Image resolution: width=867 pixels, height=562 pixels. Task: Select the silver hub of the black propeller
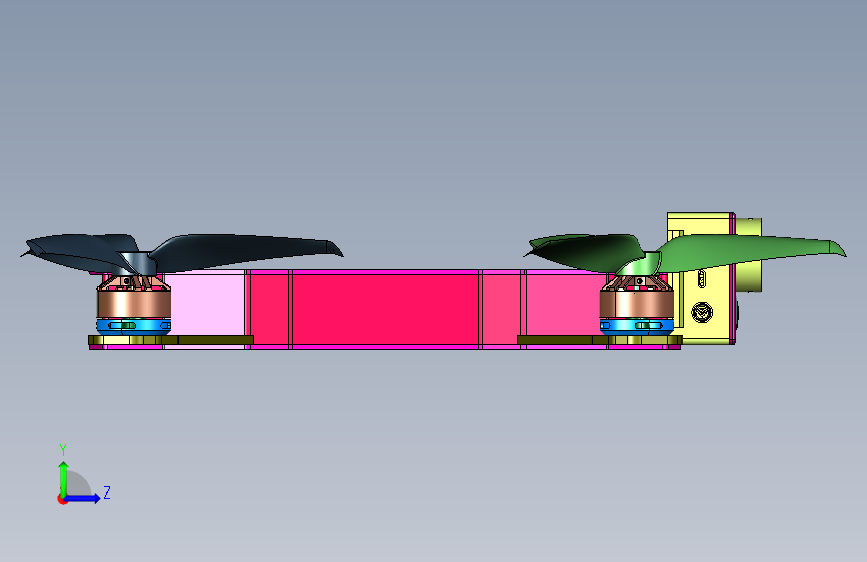click(x=137, y=263)
